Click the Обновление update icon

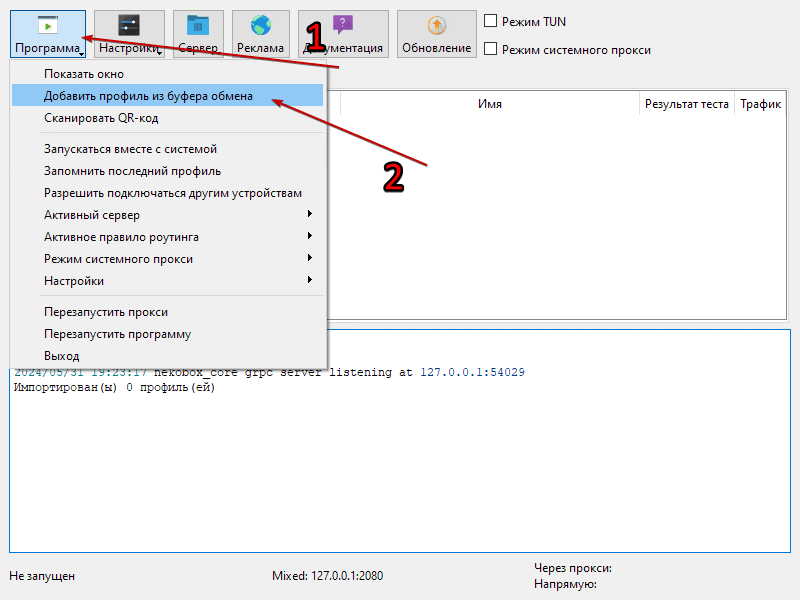pos(436,27)
